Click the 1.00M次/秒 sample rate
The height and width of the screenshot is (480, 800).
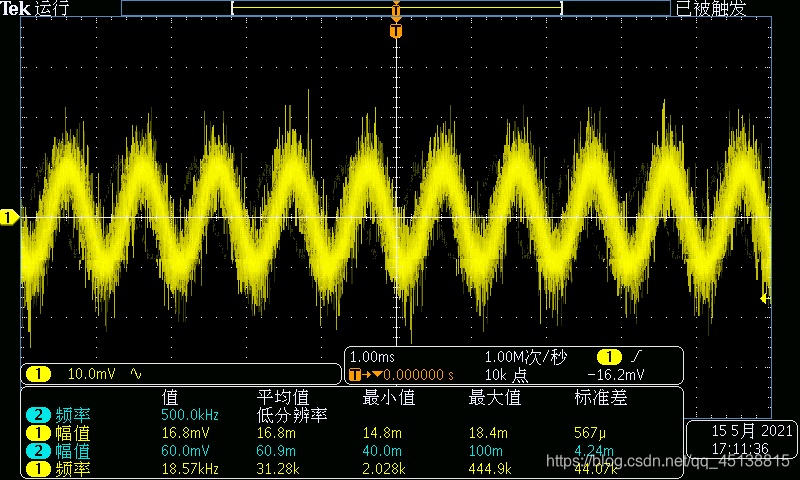coord(526,357)
